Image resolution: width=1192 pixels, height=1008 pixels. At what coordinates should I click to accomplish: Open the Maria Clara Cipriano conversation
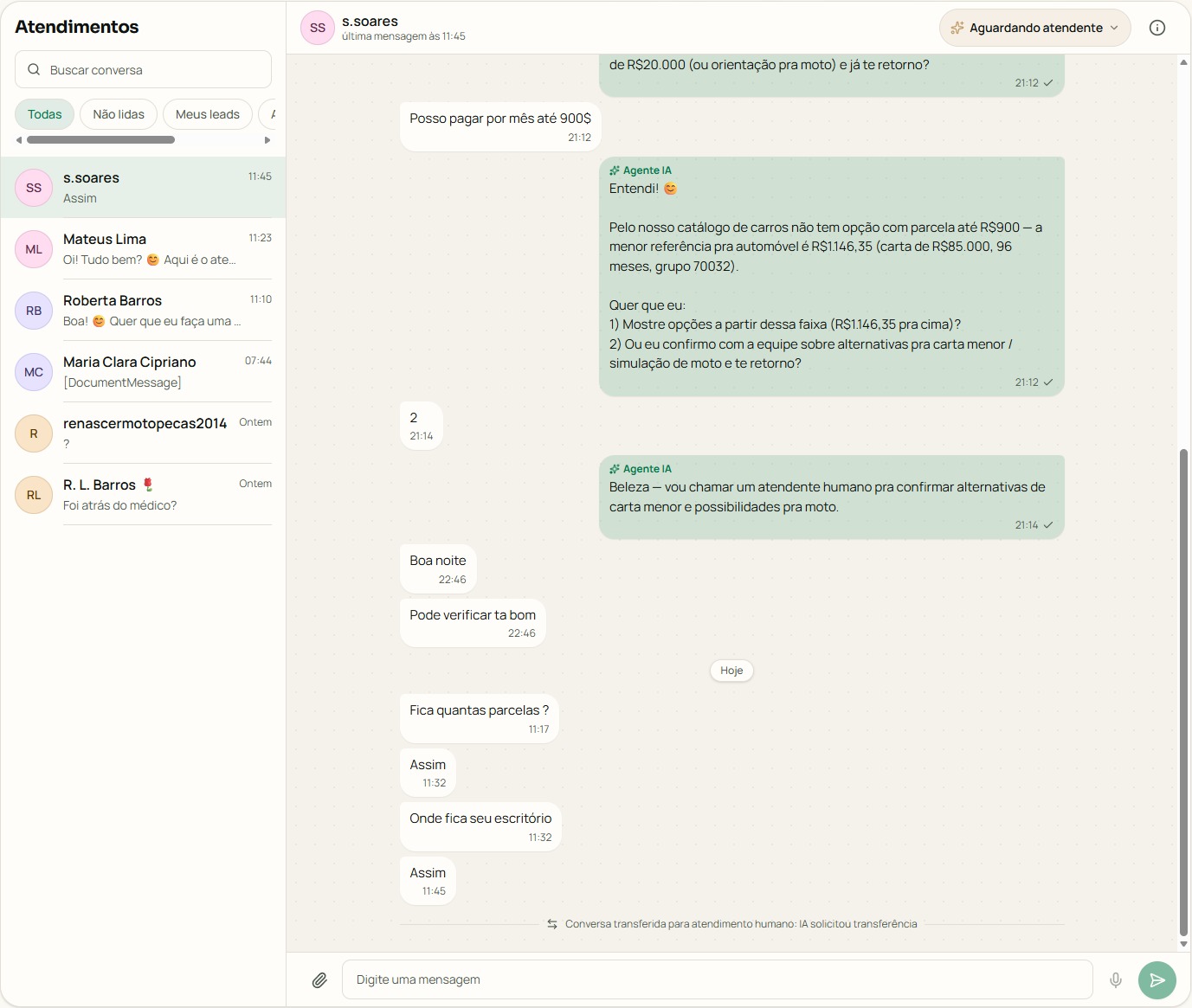coord(143,372)
